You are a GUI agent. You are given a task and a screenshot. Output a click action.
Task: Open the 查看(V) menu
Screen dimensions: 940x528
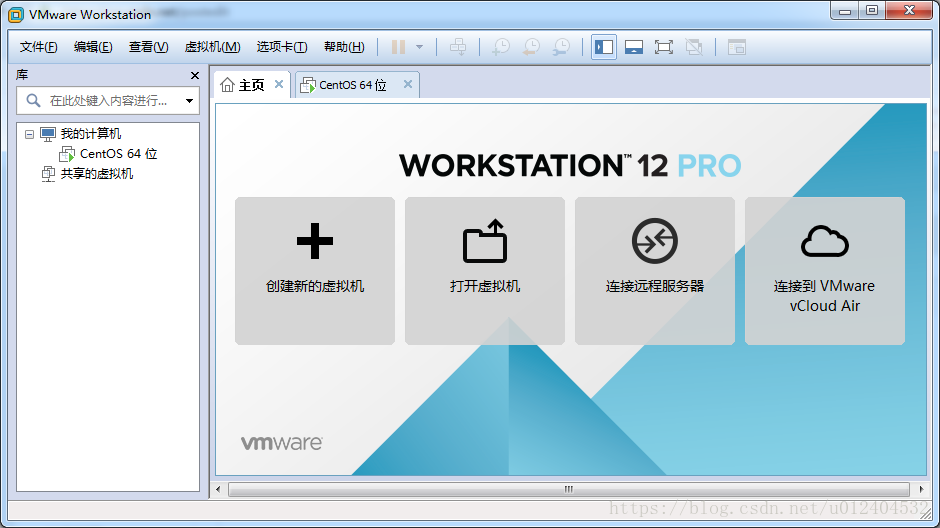tap(148, 47)
